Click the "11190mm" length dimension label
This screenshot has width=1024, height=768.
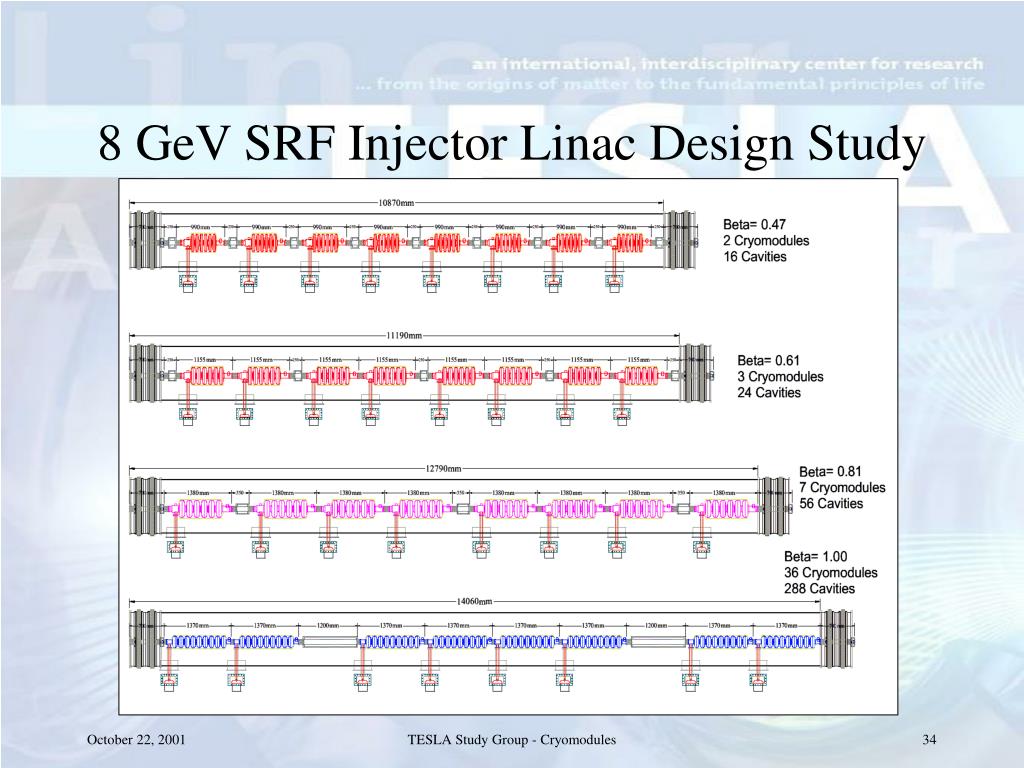(x=404, y=335)
